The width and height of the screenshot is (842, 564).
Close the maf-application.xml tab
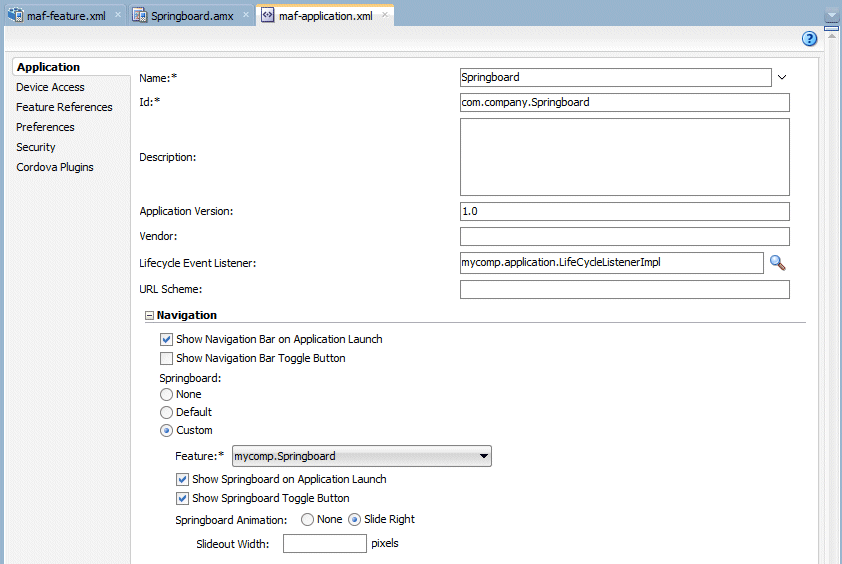384,15
